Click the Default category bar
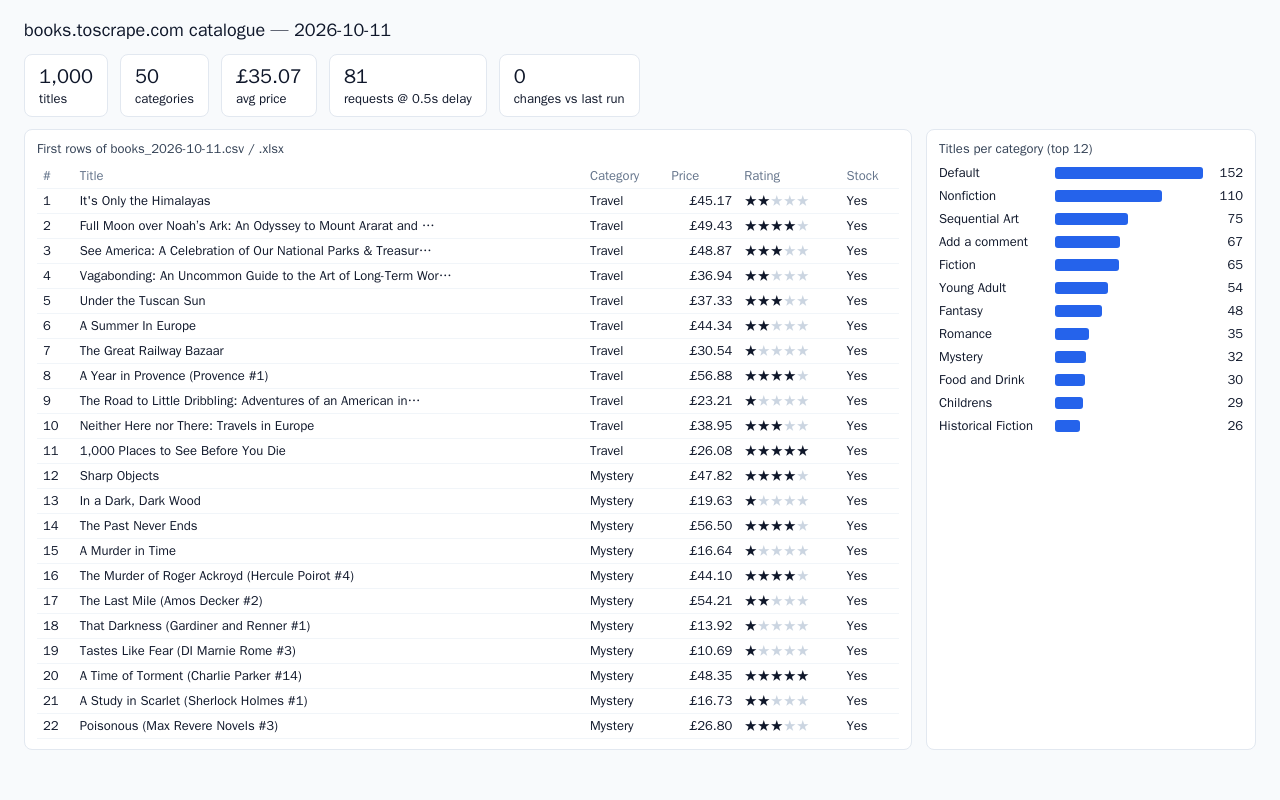Viewport: 1280px width, 800px height. click(1129, 173)
